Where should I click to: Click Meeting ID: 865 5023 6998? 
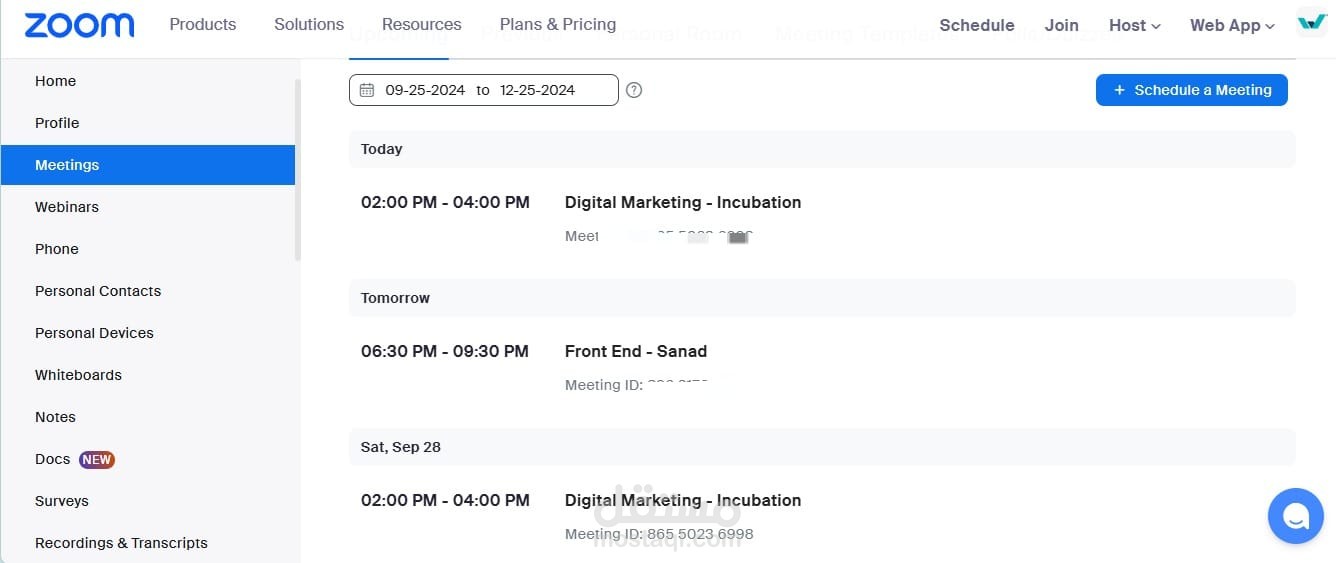tap(659, 534)
